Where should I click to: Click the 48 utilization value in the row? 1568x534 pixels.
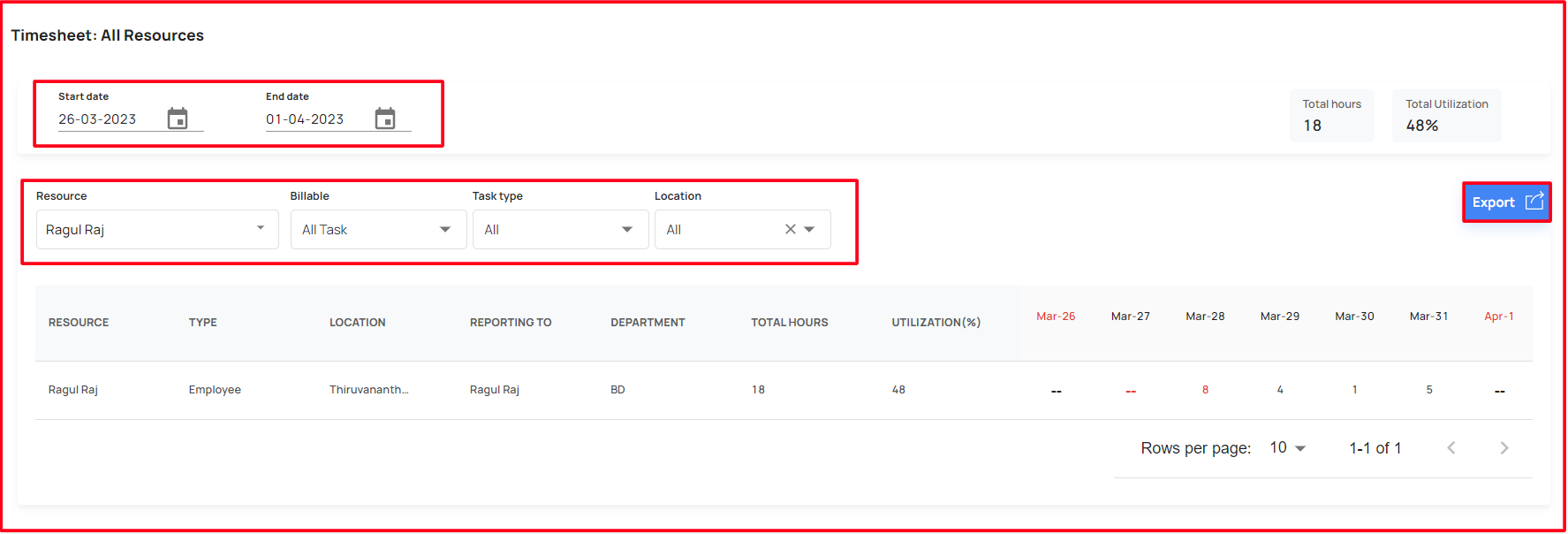[898, 390]
